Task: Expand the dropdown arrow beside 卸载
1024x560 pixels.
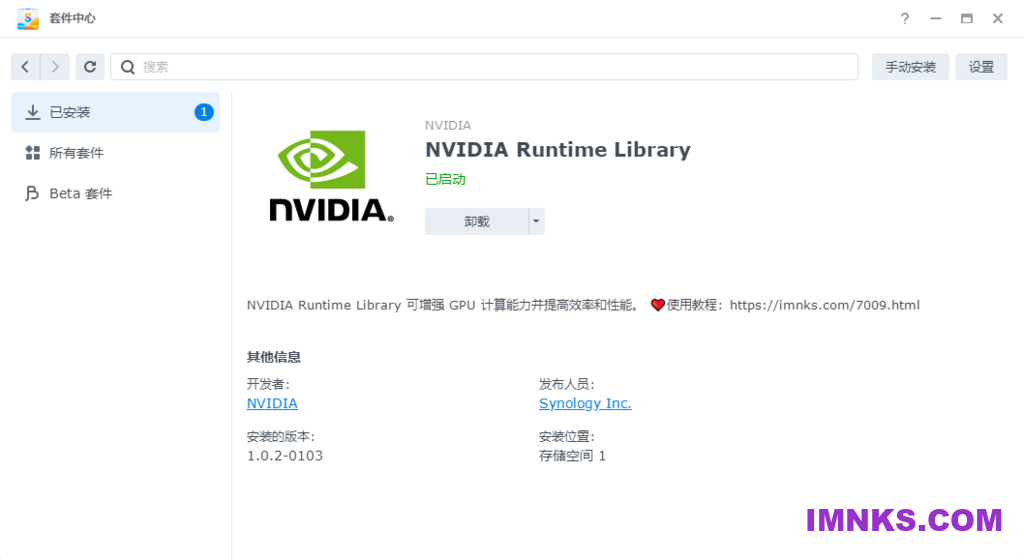Action: click(x=536, y=221)
